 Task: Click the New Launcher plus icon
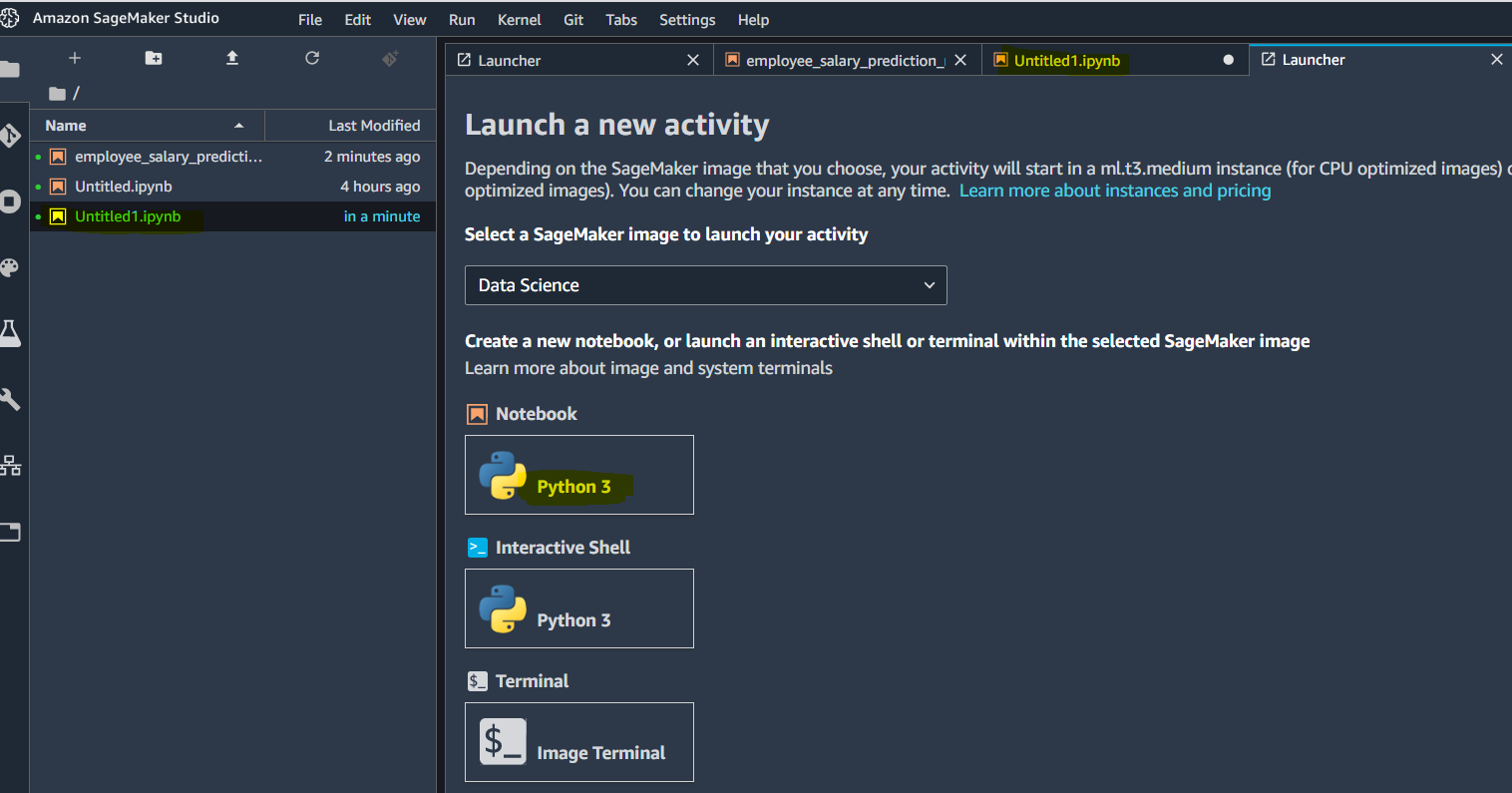coord(74,58)
